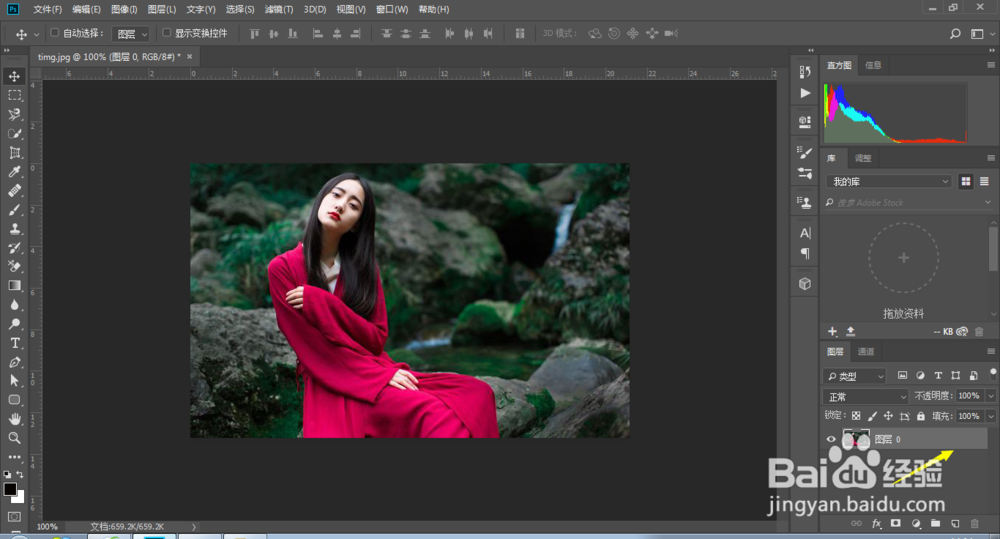Viewport: 1000px width, 539px height.
Task: Toggle lock all padlock icon
Action: (x=920, y=416)
